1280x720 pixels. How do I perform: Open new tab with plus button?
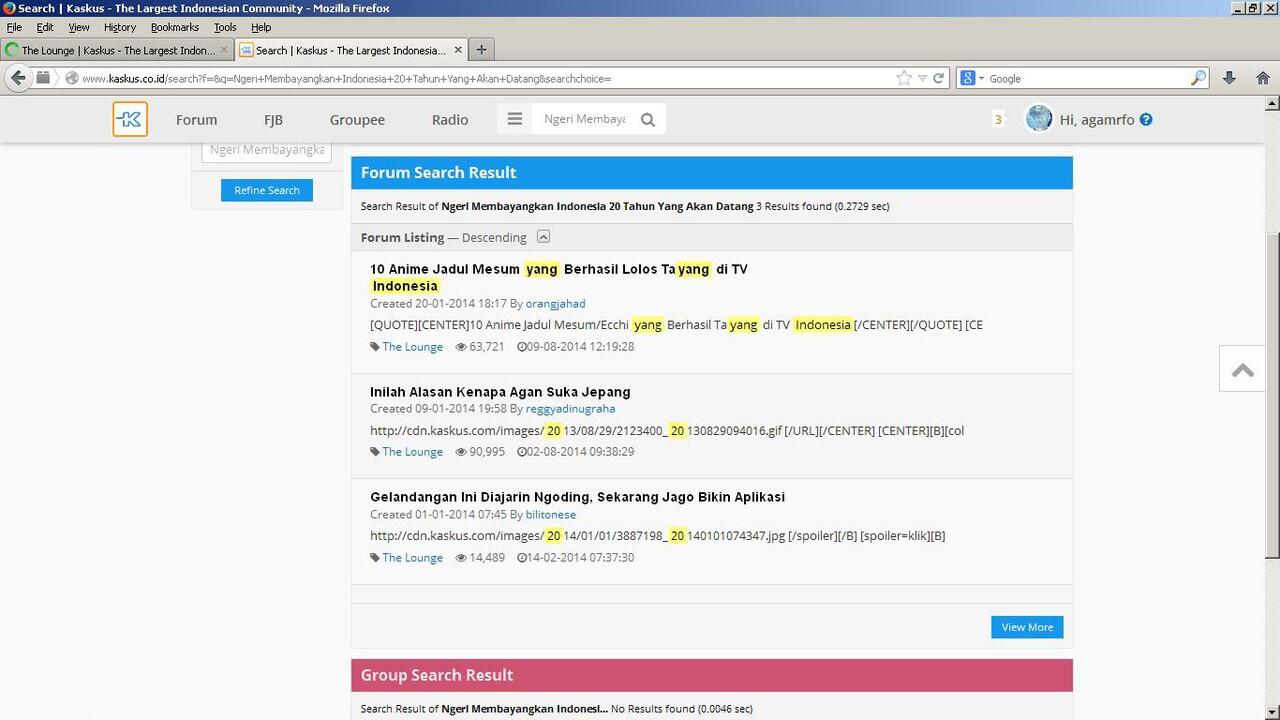click(x=481, y=50)
